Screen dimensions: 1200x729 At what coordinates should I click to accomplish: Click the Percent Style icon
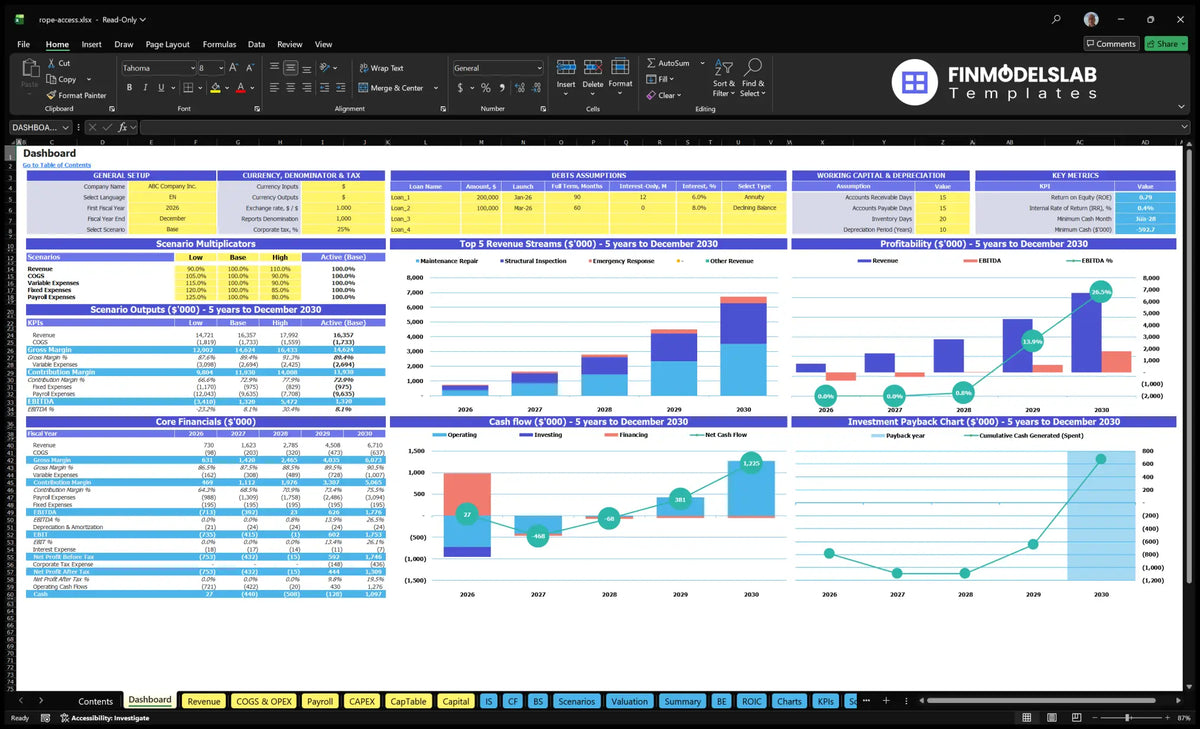(485, 88)
